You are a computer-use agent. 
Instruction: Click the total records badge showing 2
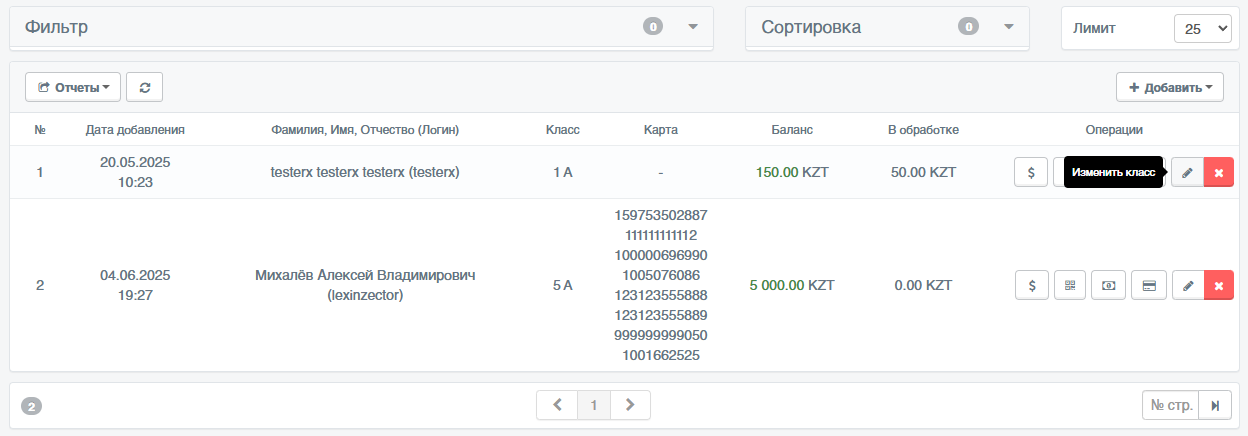pos(32,407)
